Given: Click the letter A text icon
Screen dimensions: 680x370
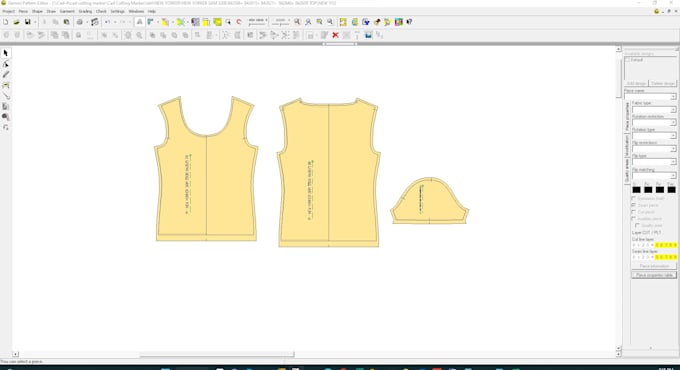Looking at the screenshot, I should pyautogui.click(x=140, y=22).
